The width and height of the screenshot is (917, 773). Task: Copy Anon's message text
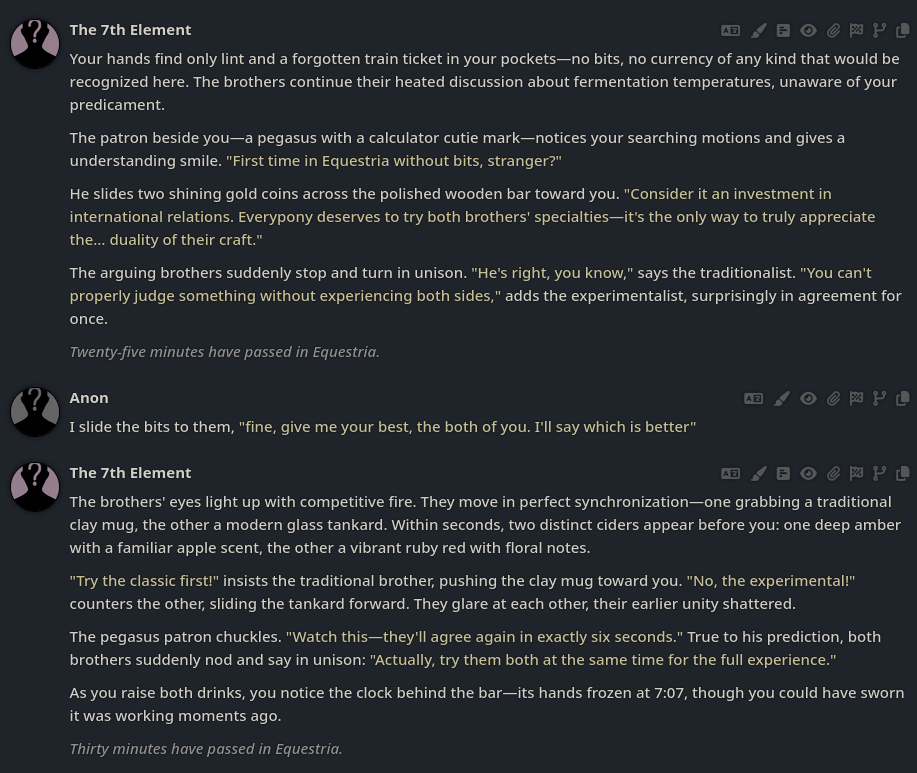(902, 399)
